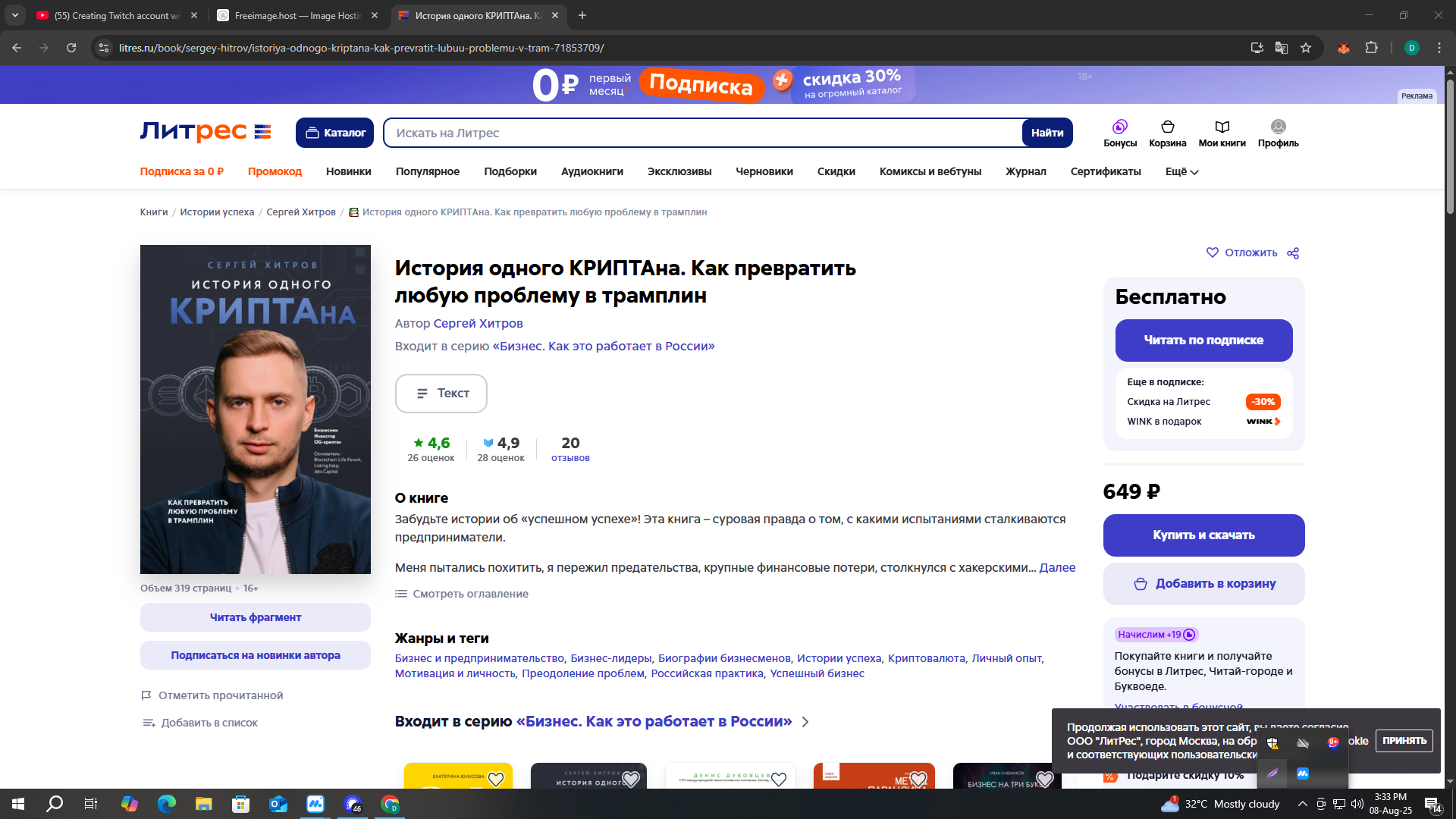The height and width of the screenshot is (819, 1456).
Task: Open Outlook from the taskbar
Action: pos(278,804)
